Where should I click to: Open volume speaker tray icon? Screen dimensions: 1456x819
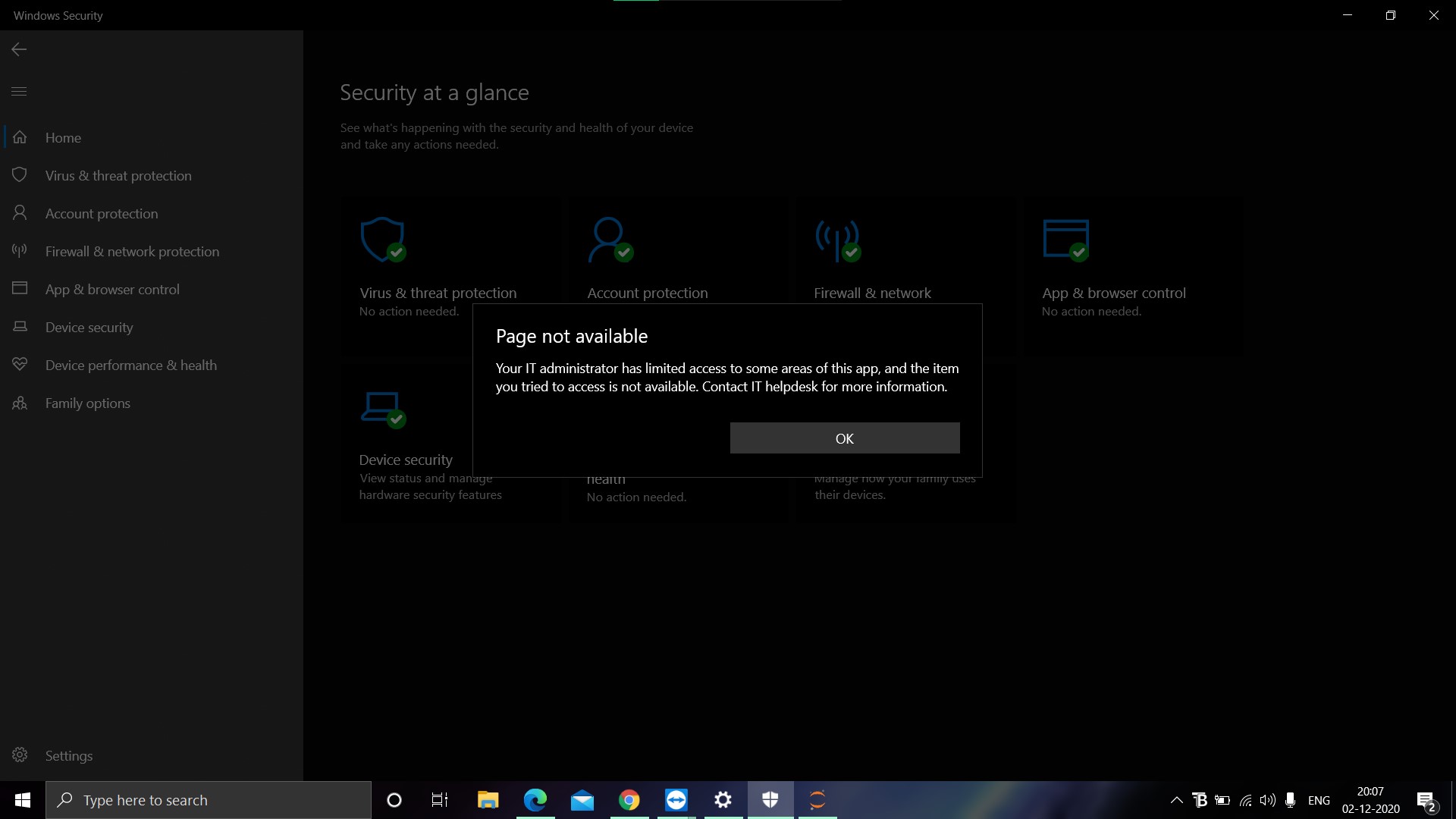1267,800
